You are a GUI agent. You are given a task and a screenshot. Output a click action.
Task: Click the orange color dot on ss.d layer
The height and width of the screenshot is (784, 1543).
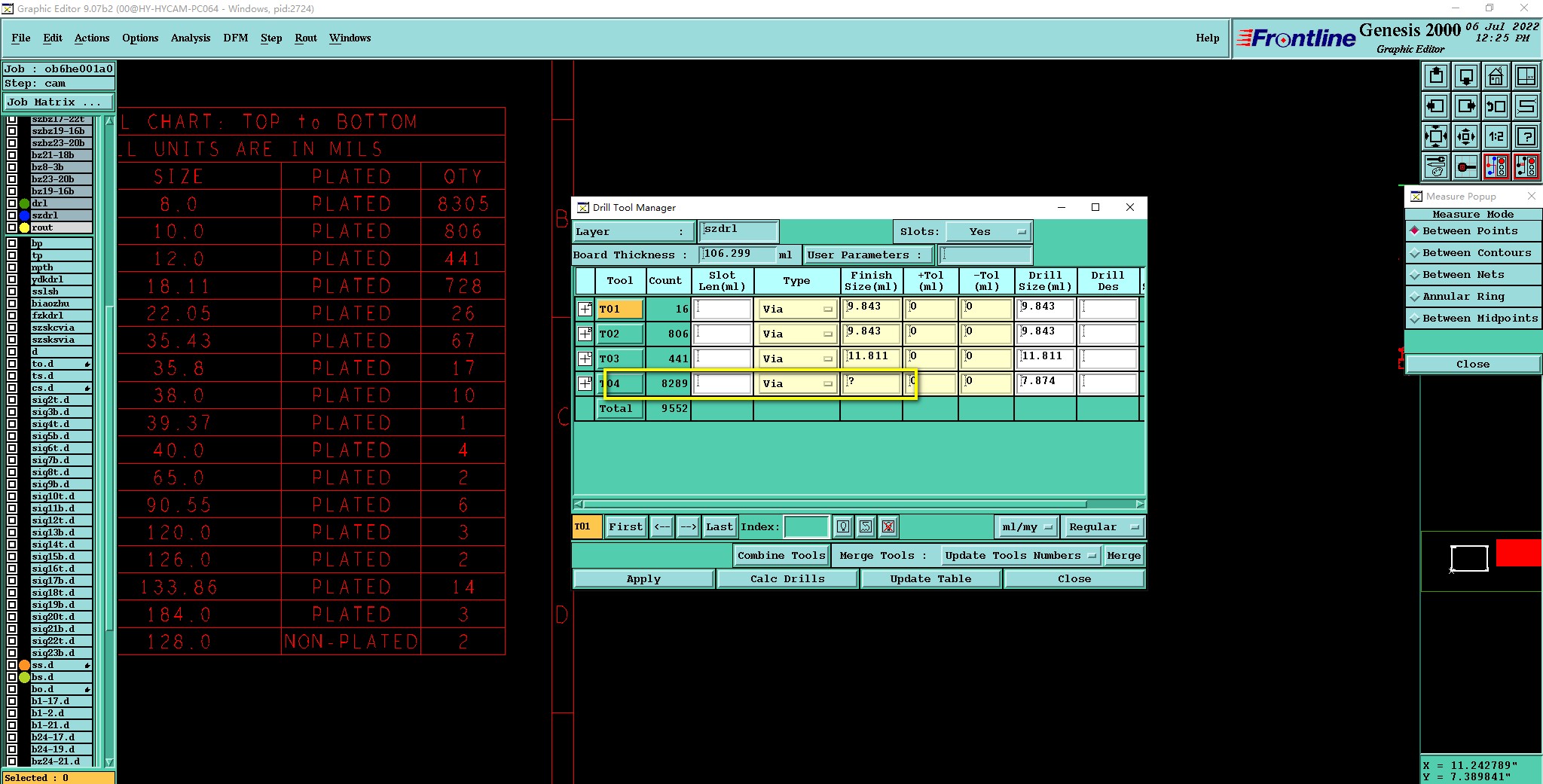25,665
